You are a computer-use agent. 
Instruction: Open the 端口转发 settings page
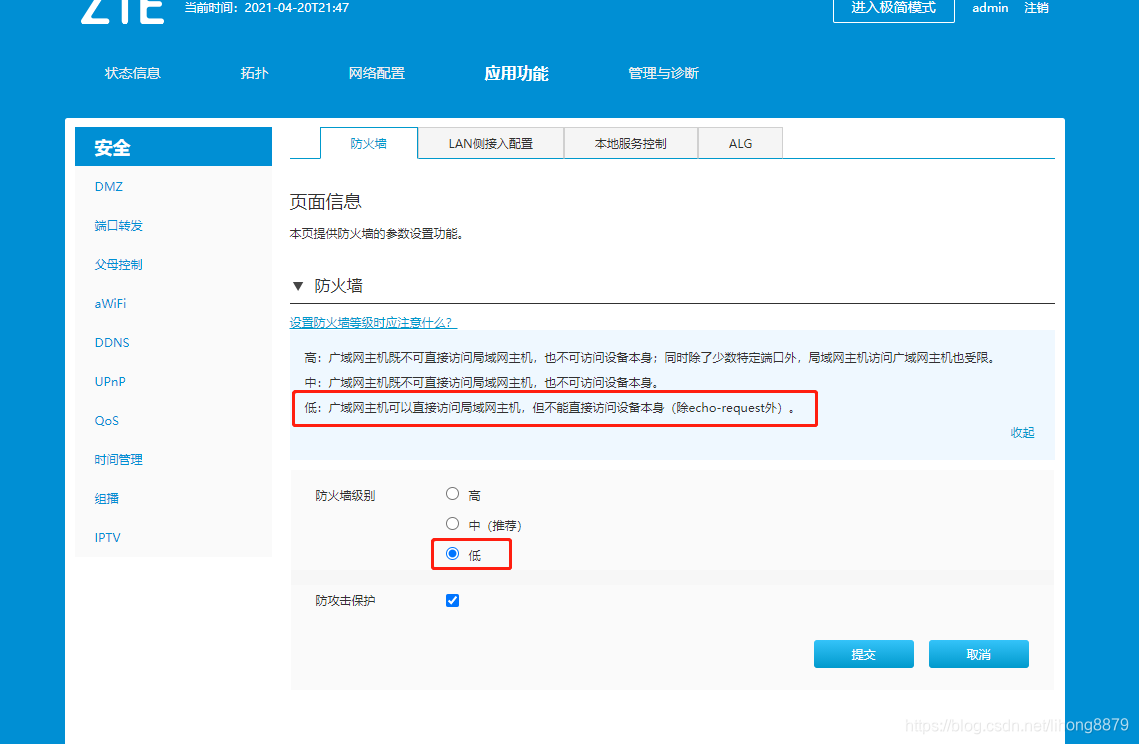point(119,225)
